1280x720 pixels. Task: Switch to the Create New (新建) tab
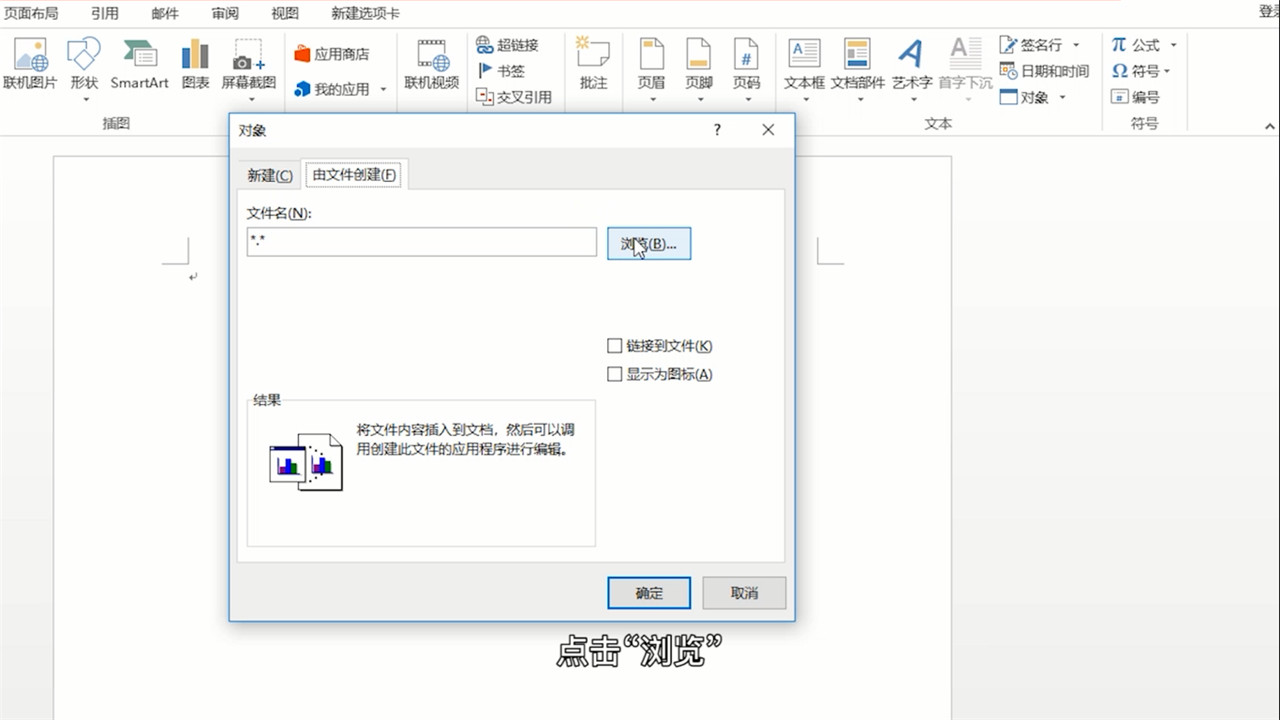click(x=270, y=175)
